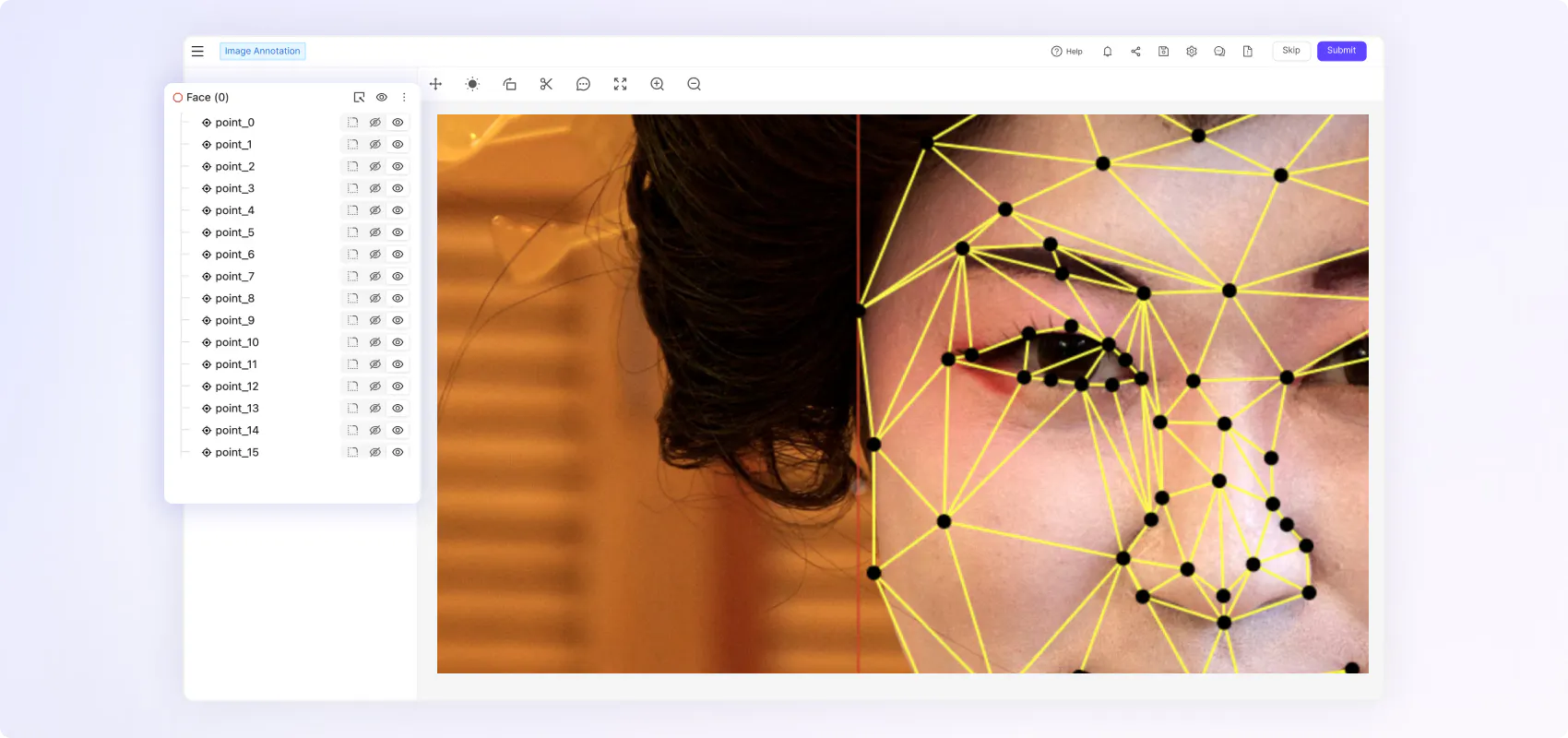Select the comment bubble tool
The image size is (1568, 738).
(x=583, y=84)
